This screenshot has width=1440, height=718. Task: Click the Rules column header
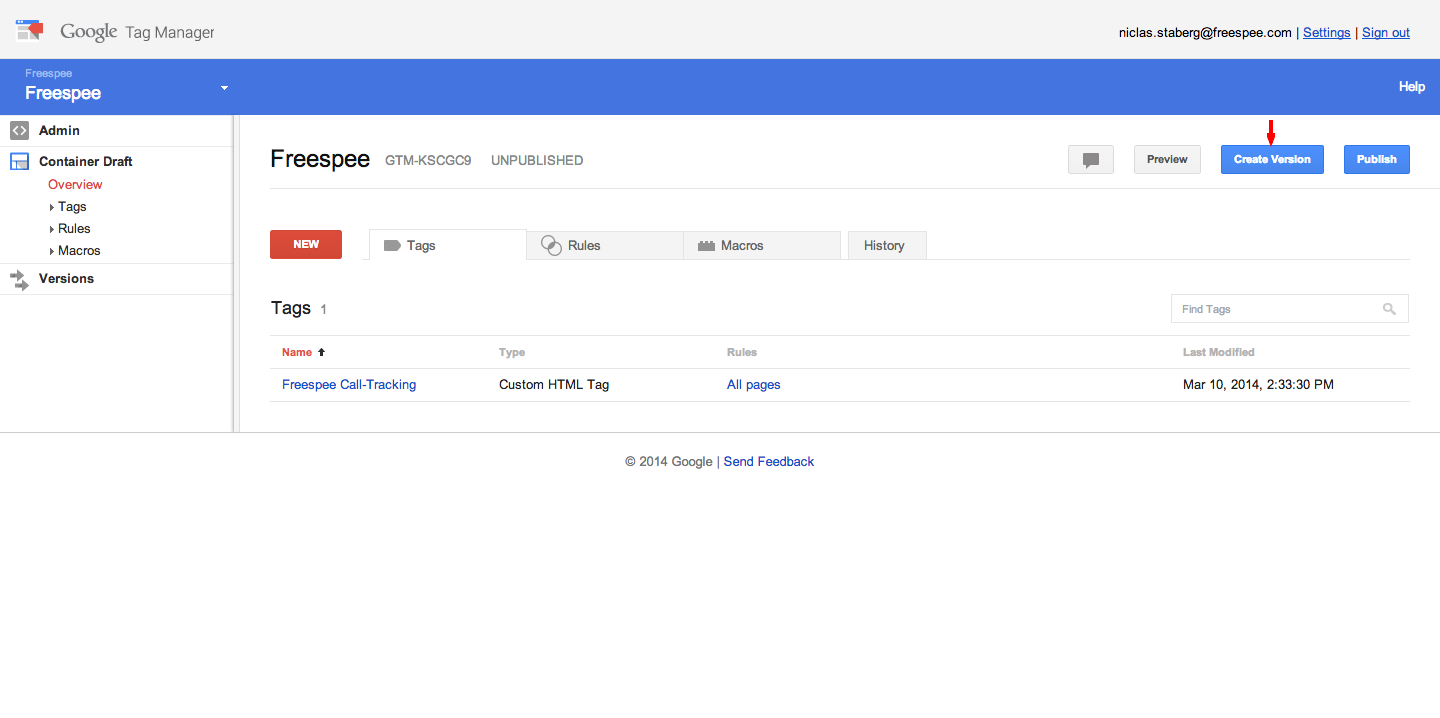pos(742,352)
